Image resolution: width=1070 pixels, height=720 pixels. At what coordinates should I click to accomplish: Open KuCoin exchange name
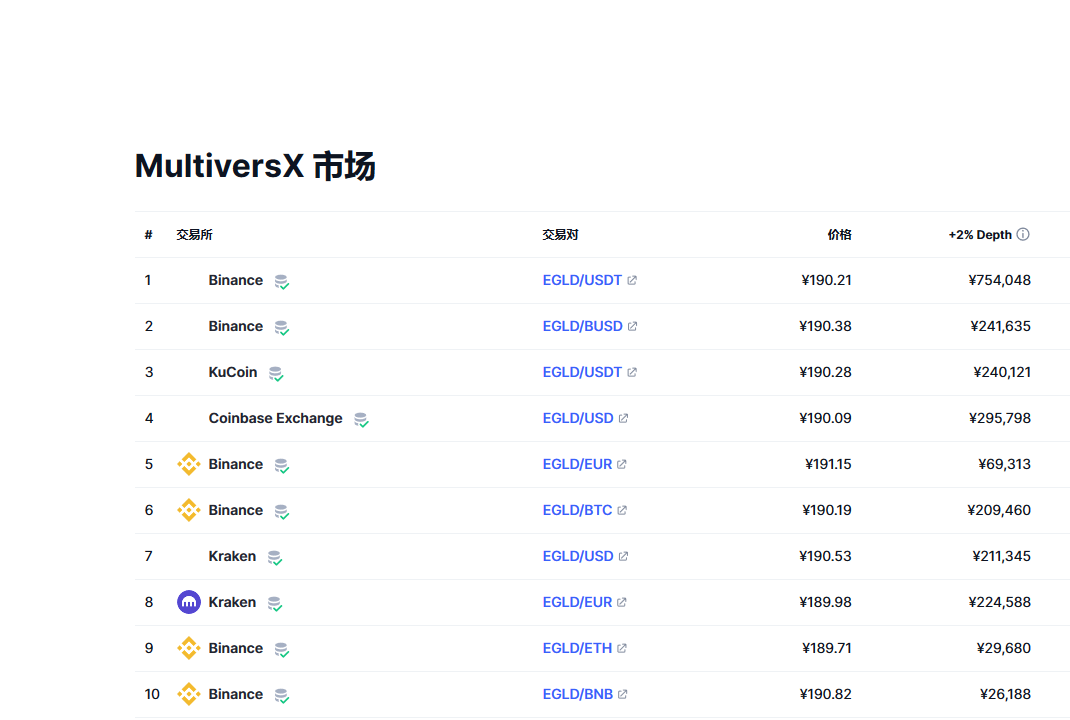233,372
